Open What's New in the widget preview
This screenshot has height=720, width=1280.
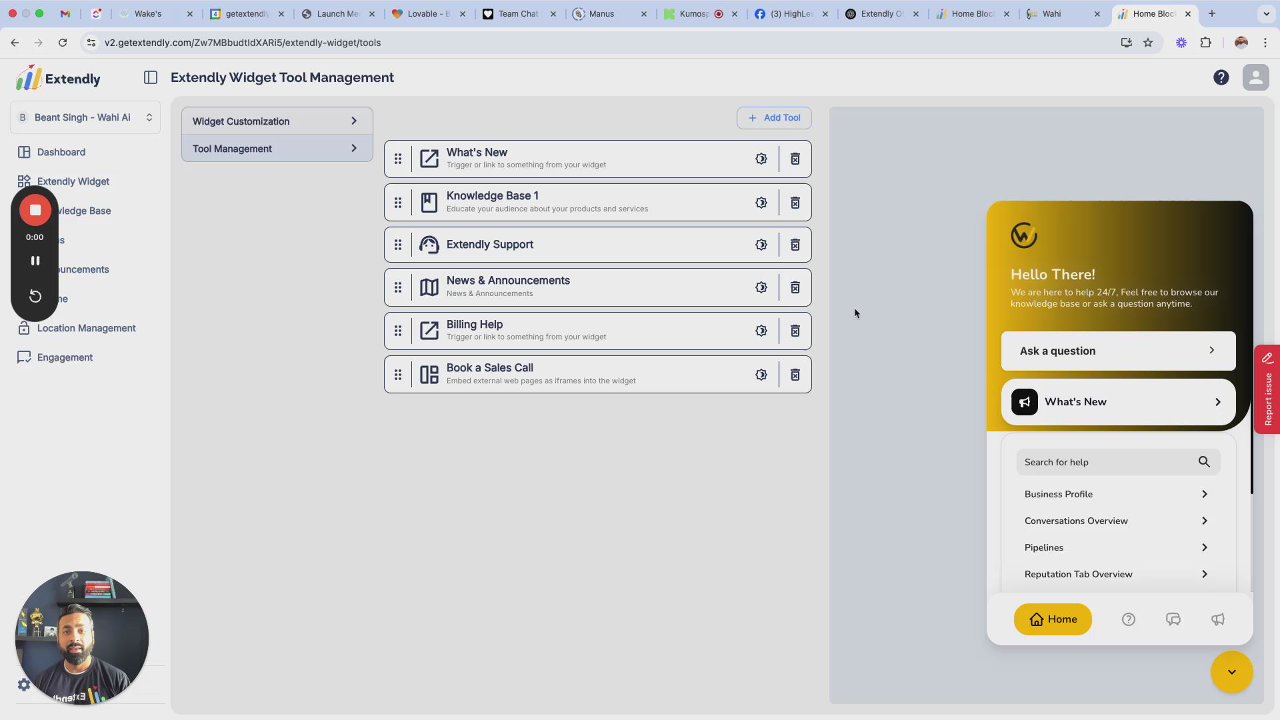1118,402
